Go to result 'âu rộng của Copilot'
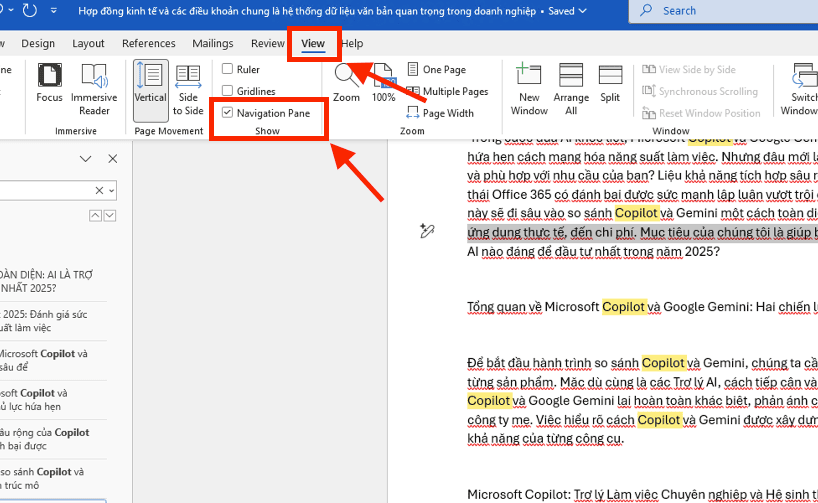Image resolution: width=818 pixels, height=503 pixels. point(53,439)
